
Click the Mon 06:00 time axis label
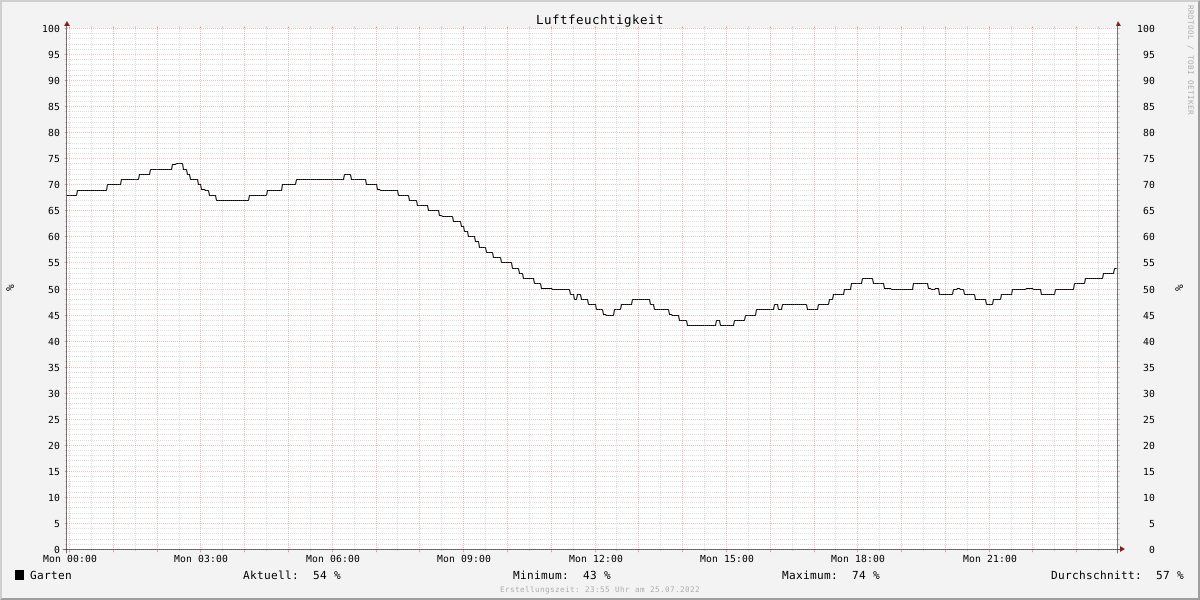333,559
